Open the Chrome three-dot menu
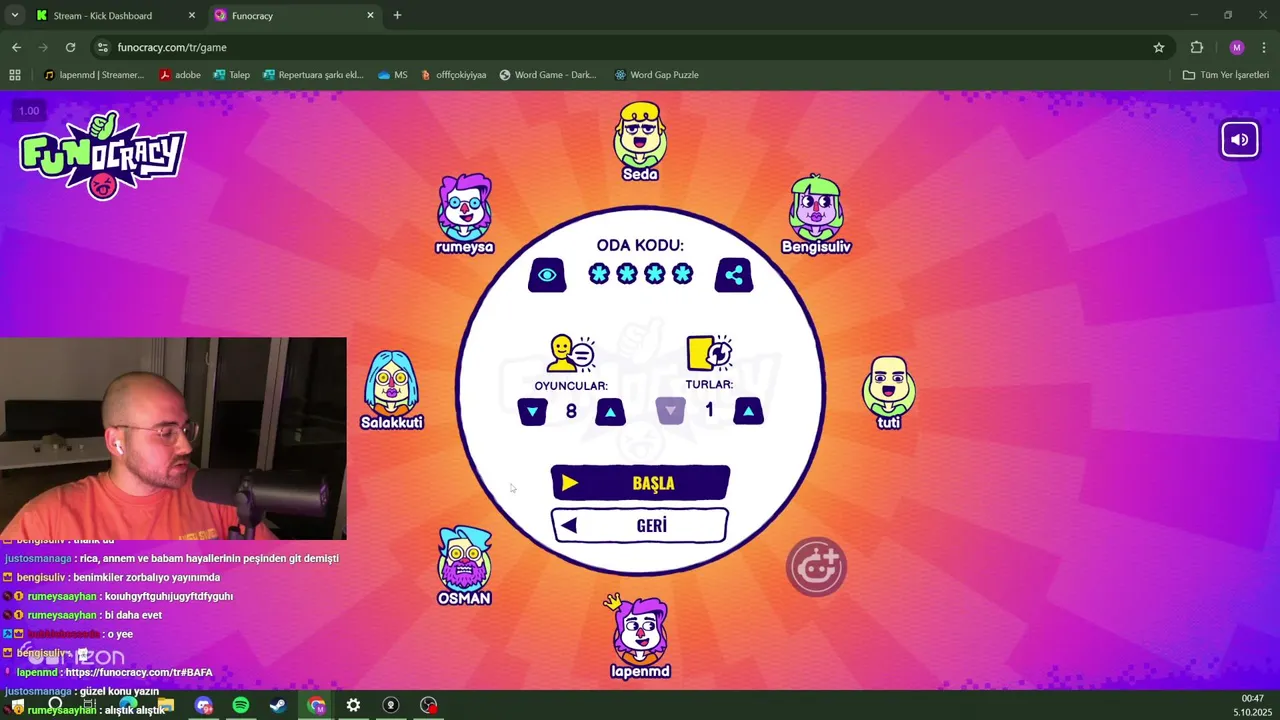Screen dimensions: 1280x720 coord(1265,47)
